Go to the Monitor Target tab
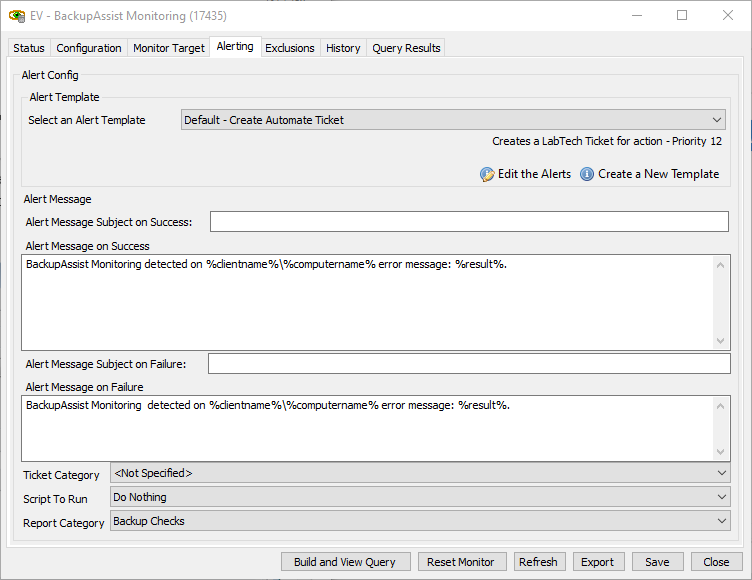The width and height of the screenshot is (752, 580). pos(169,48)
